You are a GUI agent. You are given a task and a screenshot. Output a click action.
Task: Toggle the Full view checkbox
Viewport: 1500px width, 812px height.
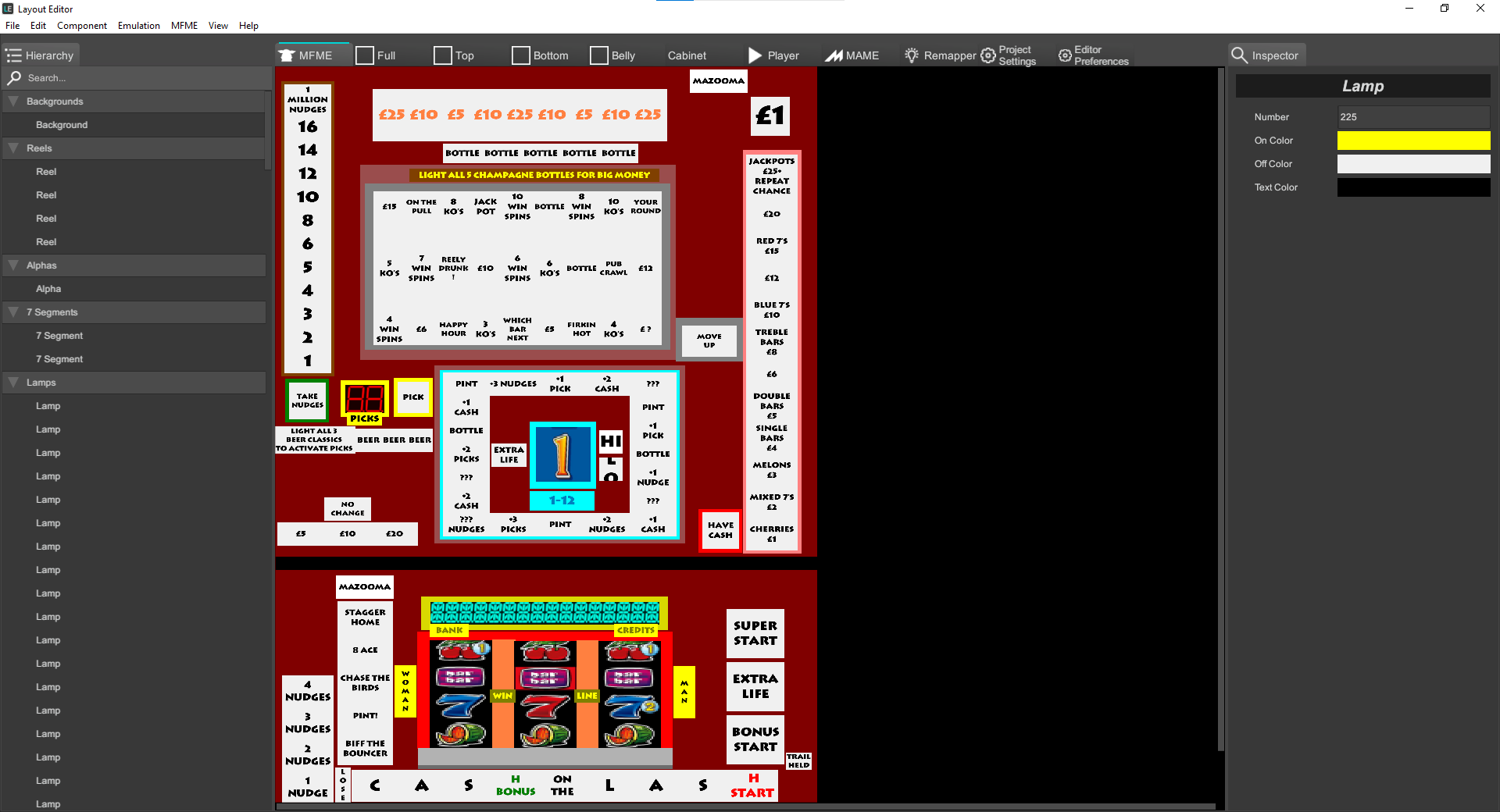click(365, 55)
